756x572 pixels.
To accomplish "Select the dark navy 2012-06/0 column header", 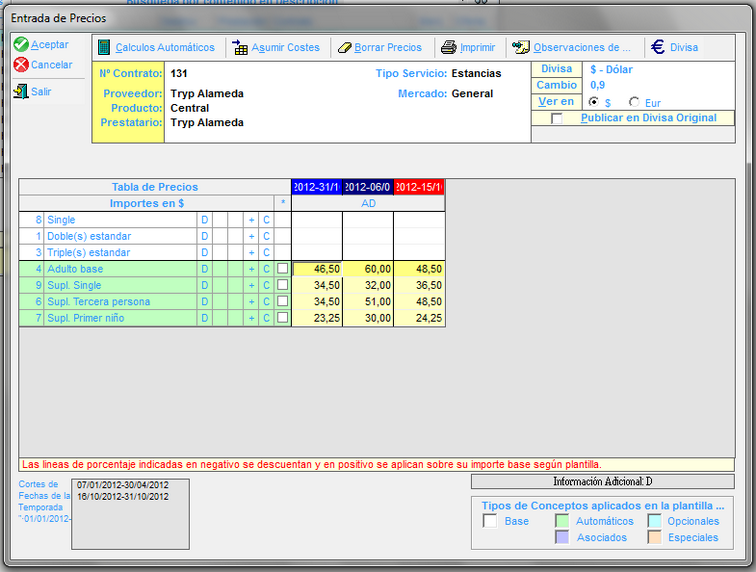I will point(368,187).
